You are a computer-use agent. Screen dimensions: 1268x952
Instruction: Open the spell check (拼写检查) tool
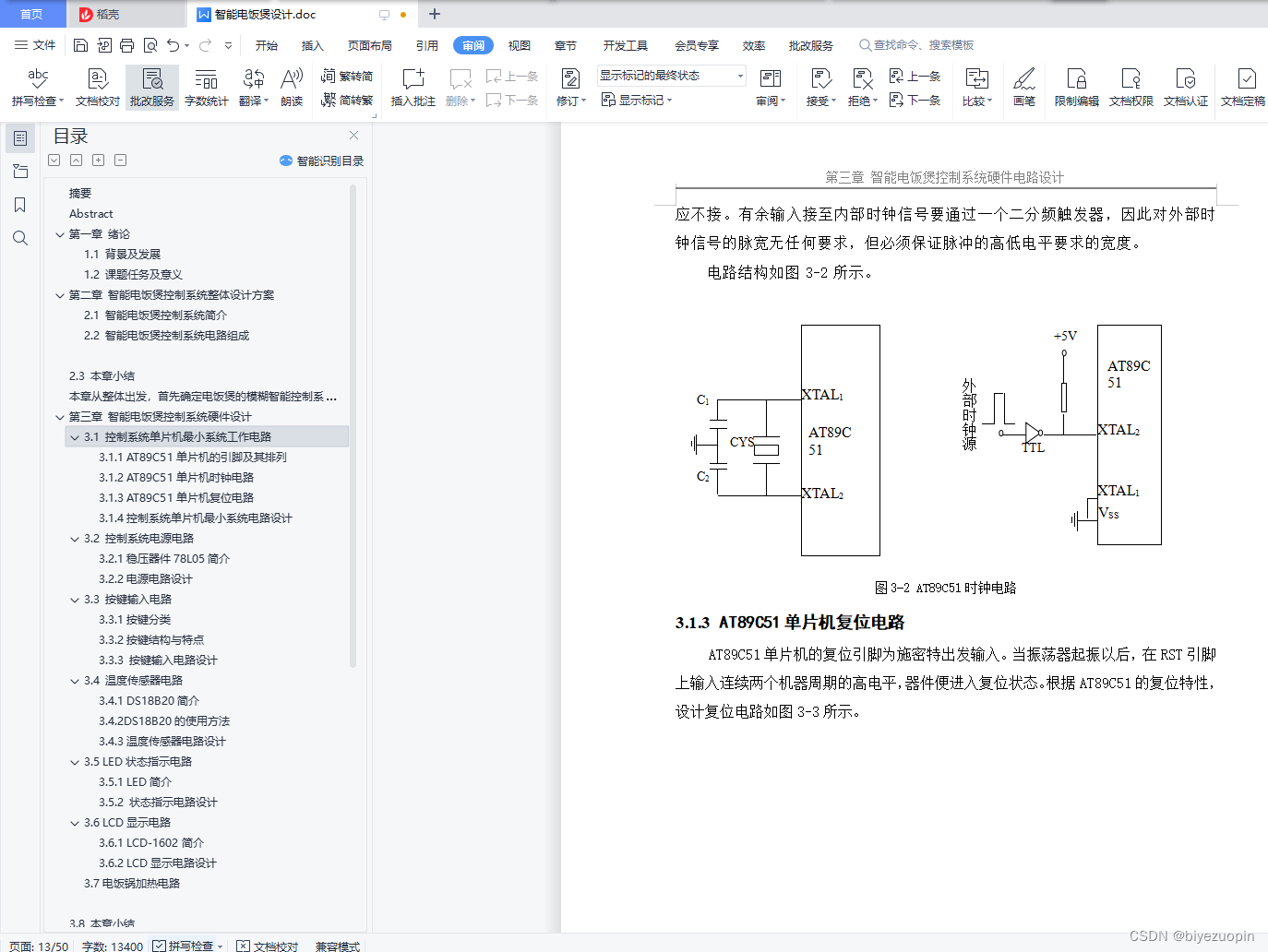pos(38,88)
